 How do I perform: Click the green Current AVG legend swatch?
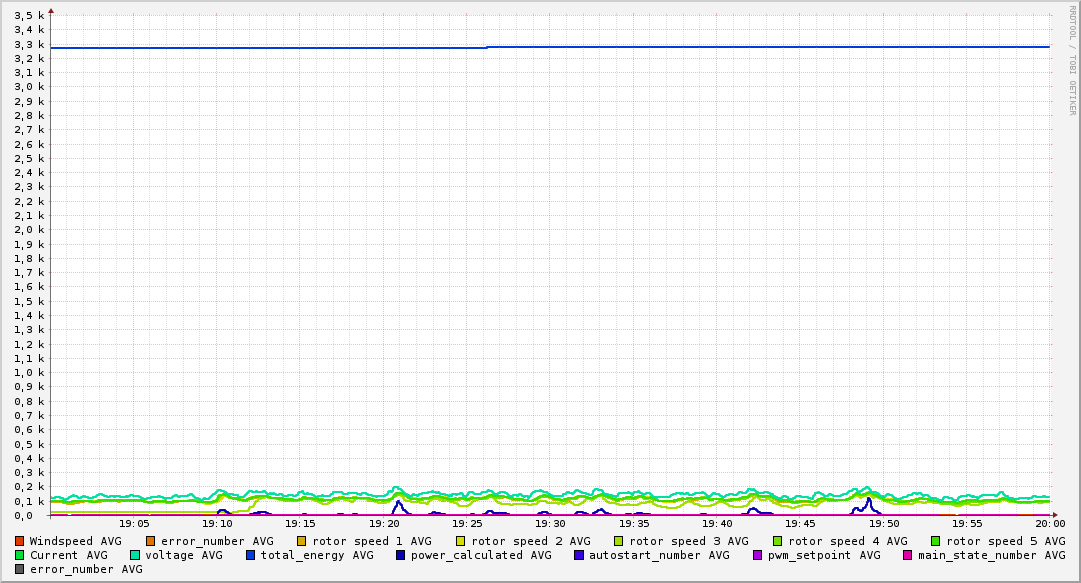(x=19, y=555)
